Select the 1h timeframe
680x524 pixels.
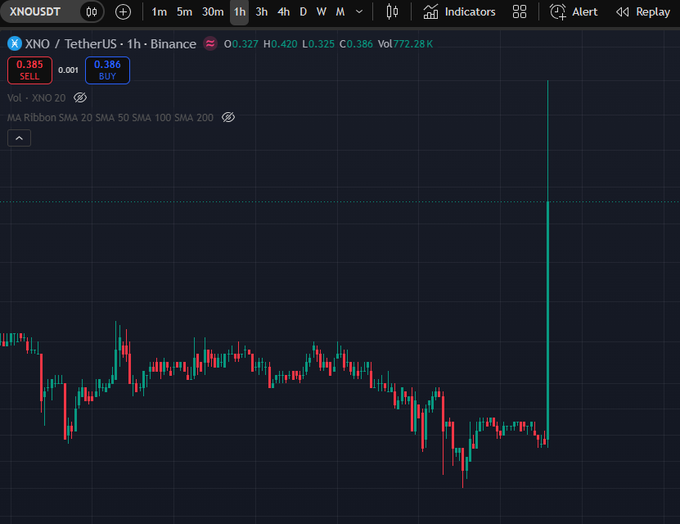click(x=239, y=12)
